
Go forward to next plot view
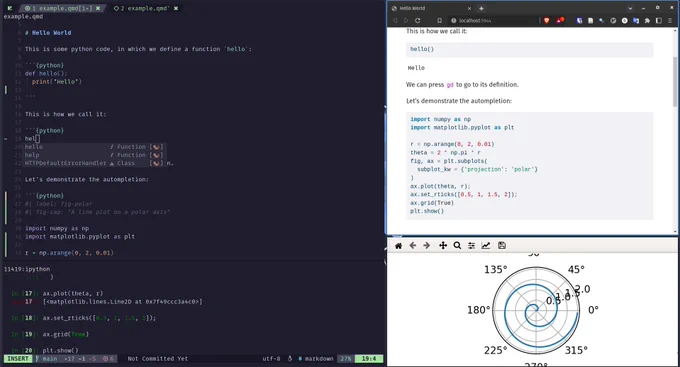[x=427, y=246]
